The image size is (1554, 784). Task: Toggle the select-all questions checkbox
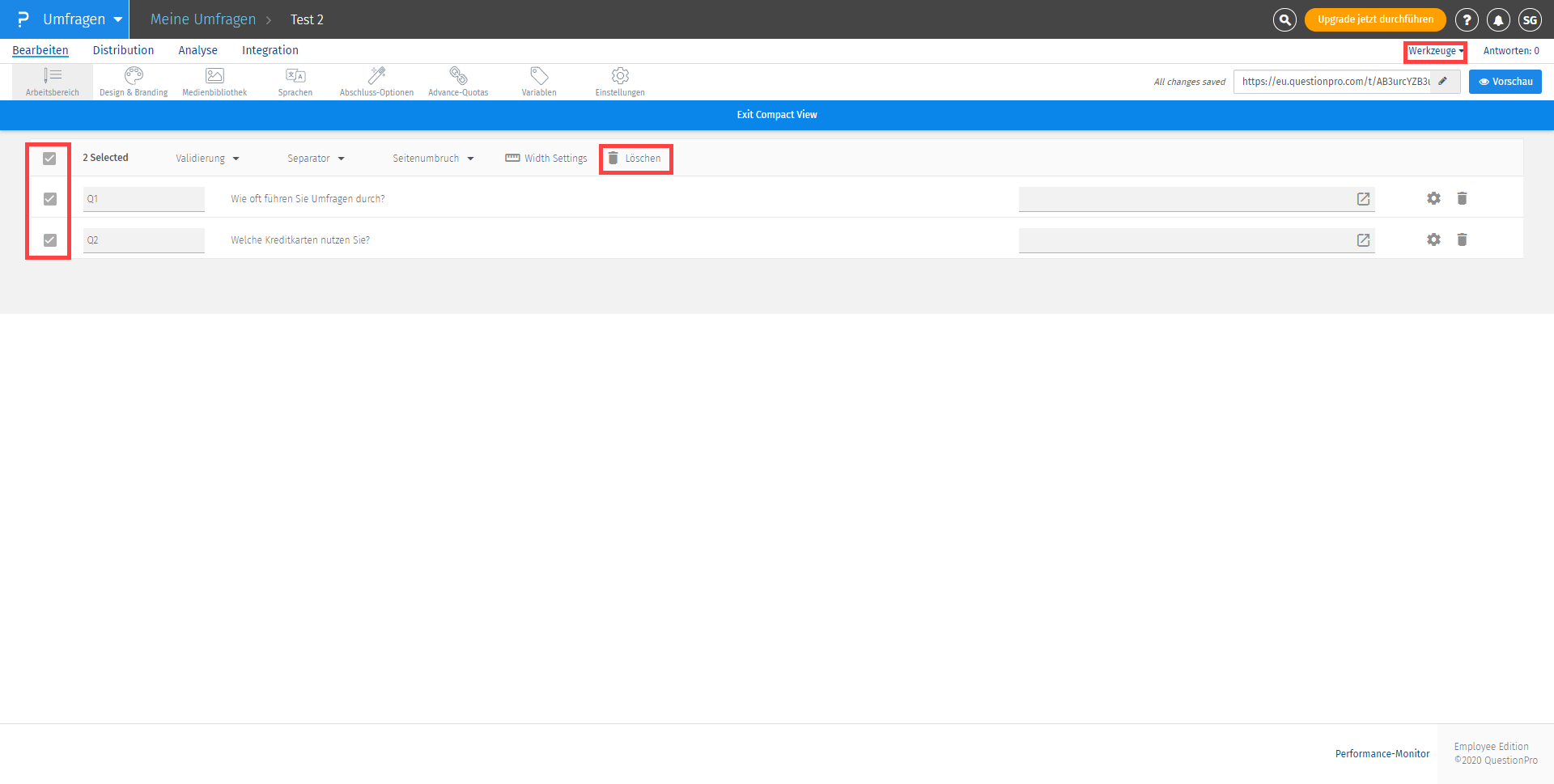pos(49,159)
